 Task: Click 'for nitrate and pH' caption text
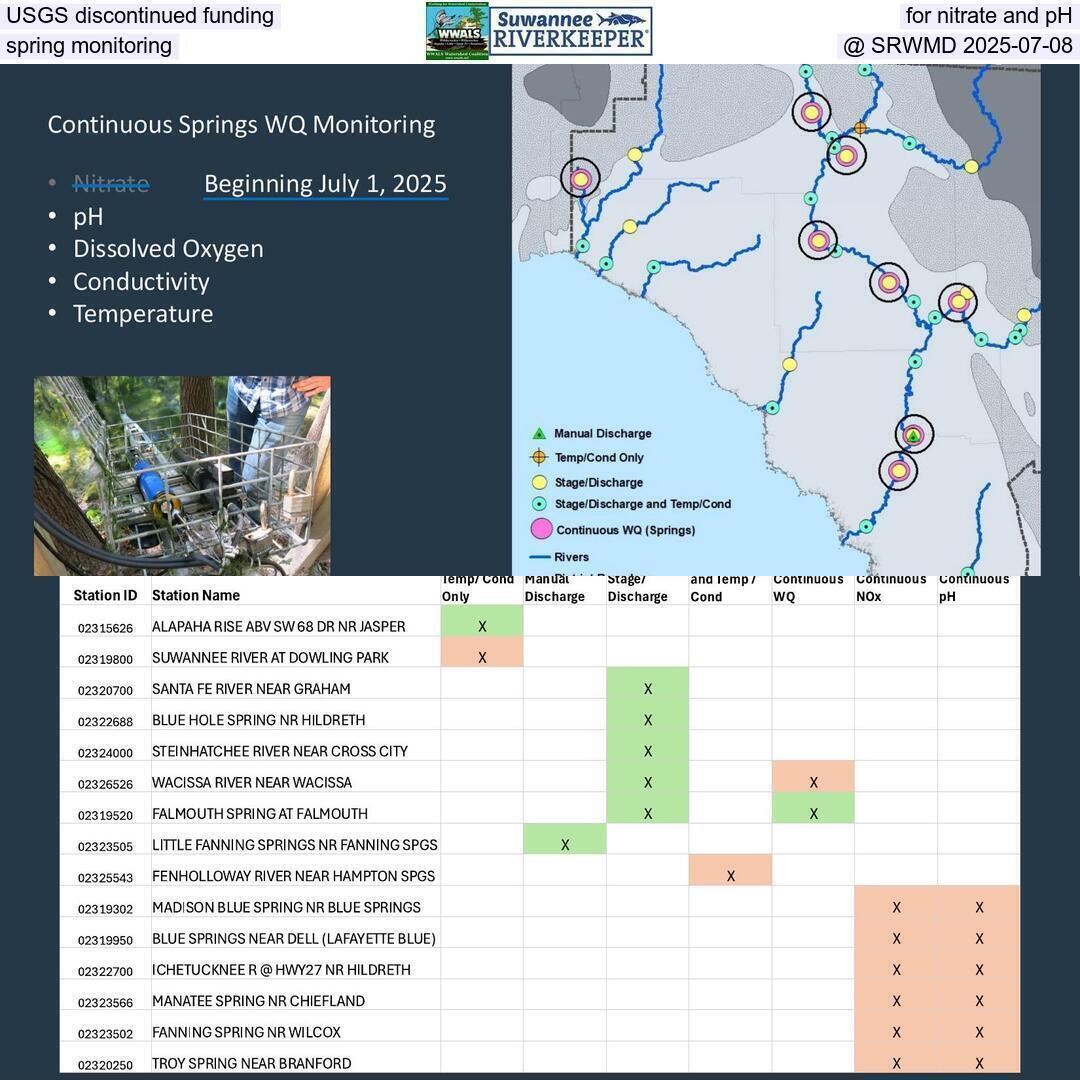coord(988,15)
